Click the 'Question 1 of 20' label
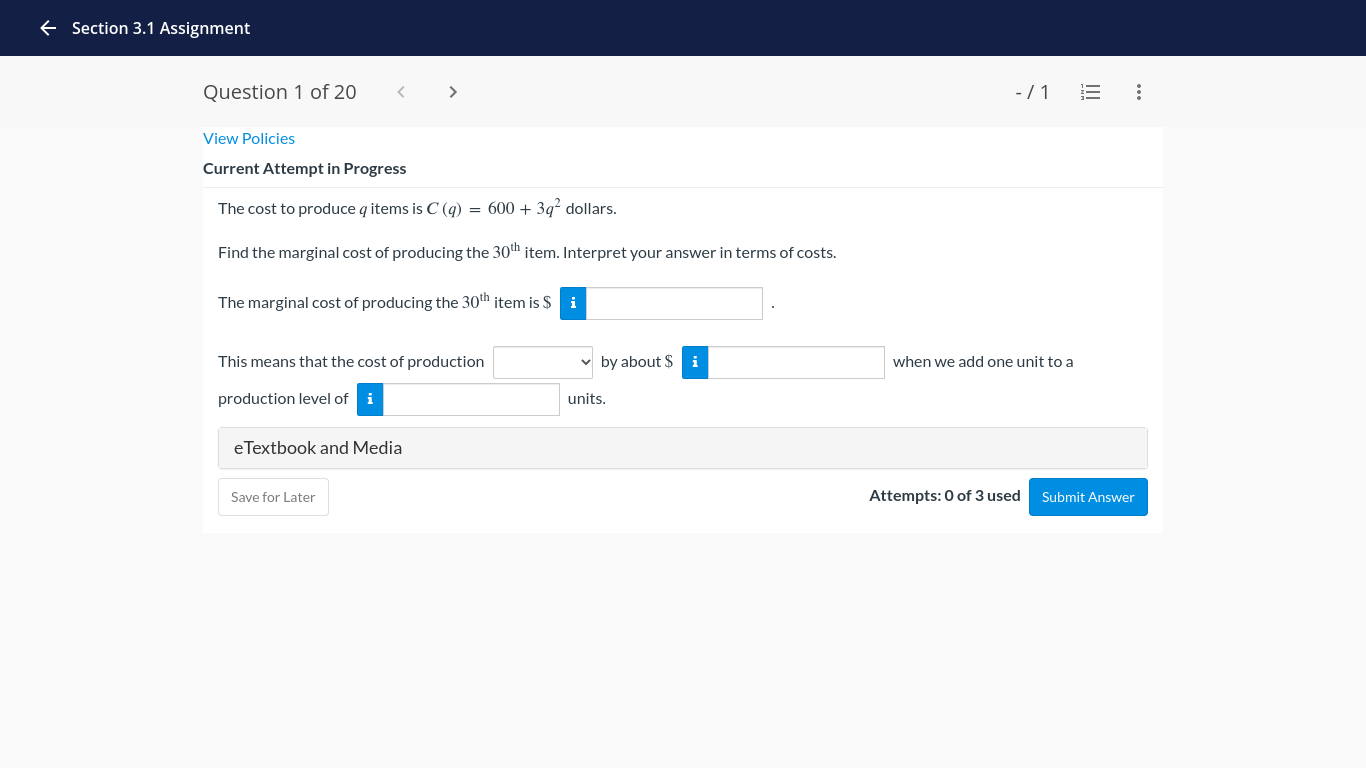The height and width of the screenshot is (768, 1366). pyautogui.click(x=279, y=91)
